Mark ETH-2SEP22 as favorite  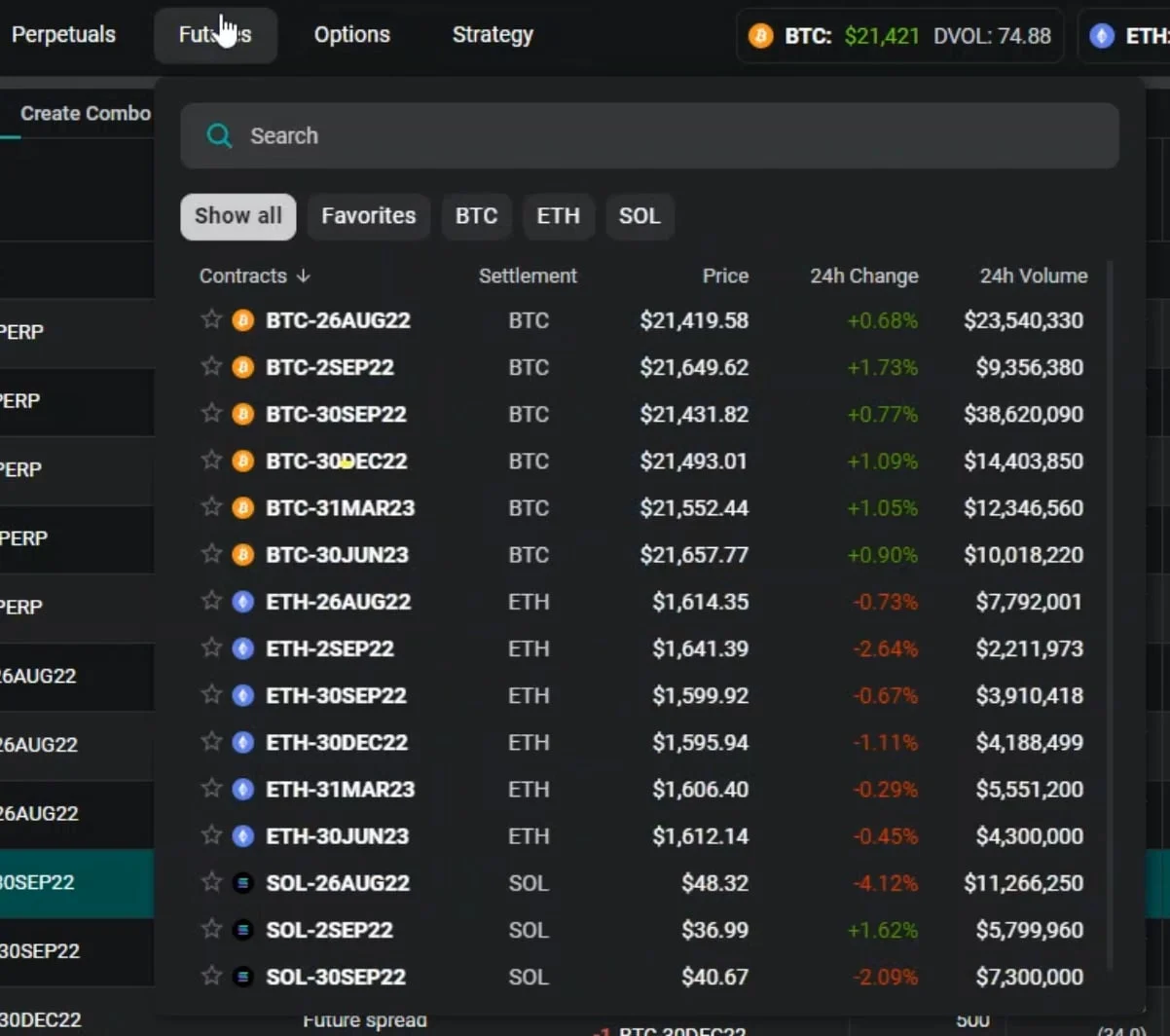[x=211, y=647]
